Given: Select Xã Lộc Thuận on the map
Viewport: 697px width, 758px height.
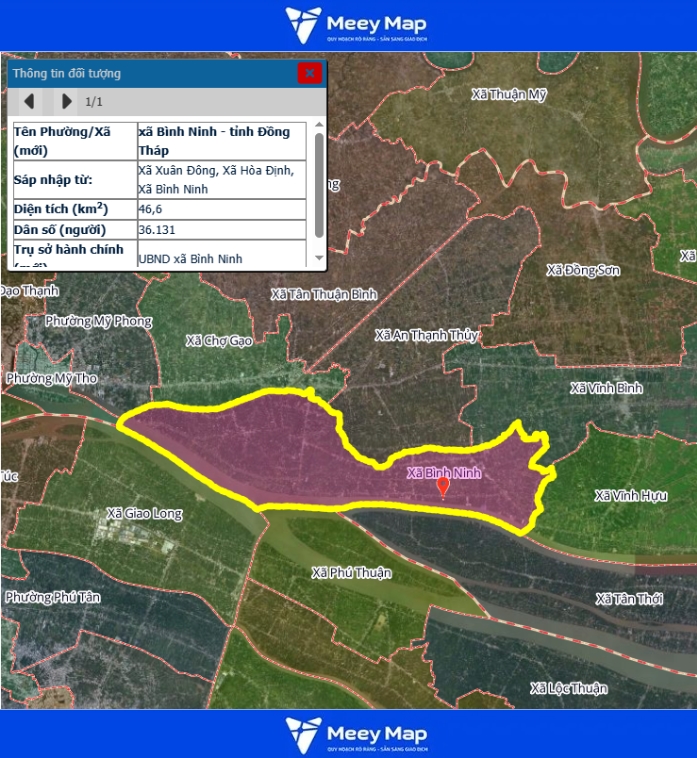Looking at the screenshot, I should pos(568,688).
